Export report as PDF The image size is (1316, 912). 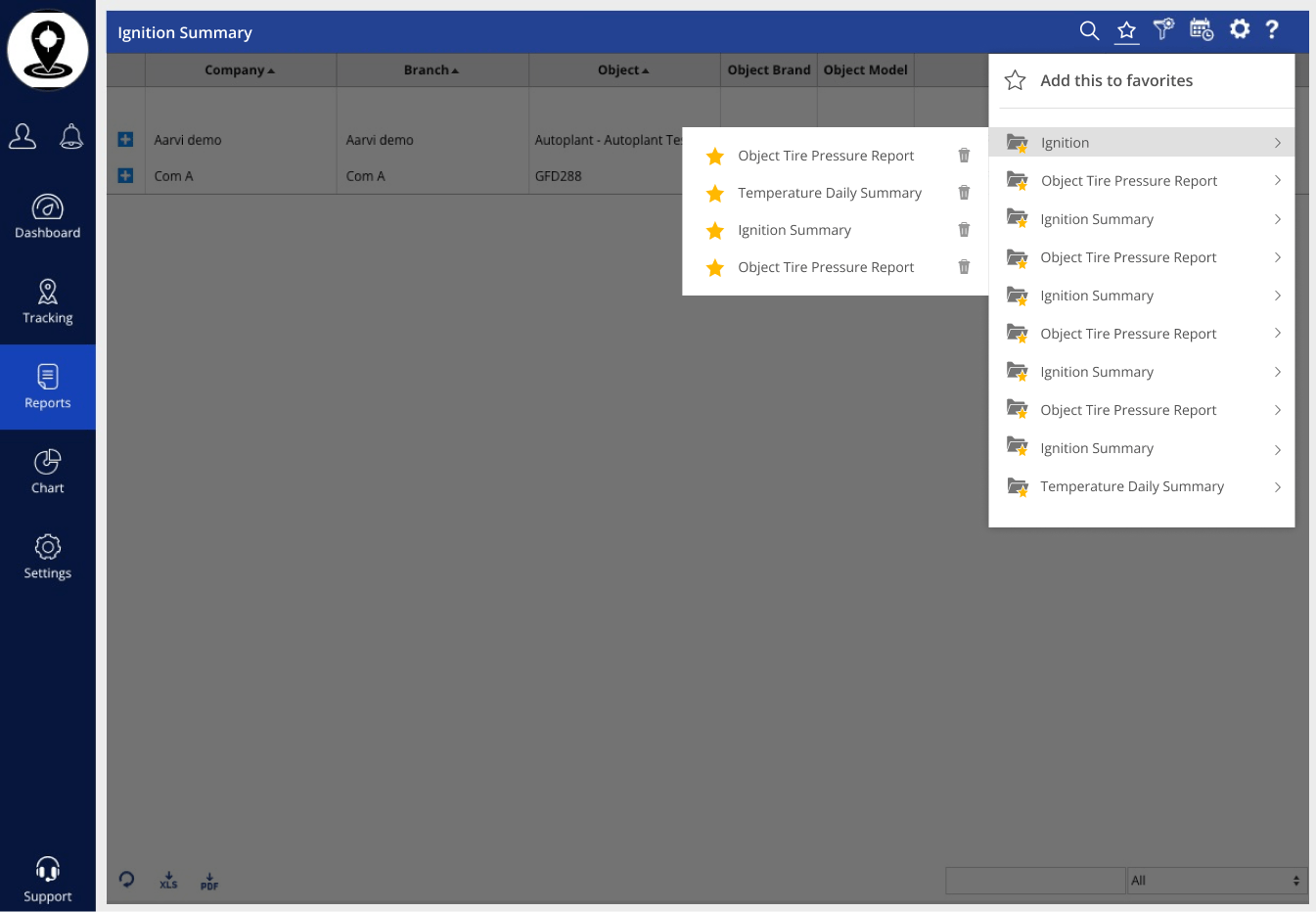(209, 882)
